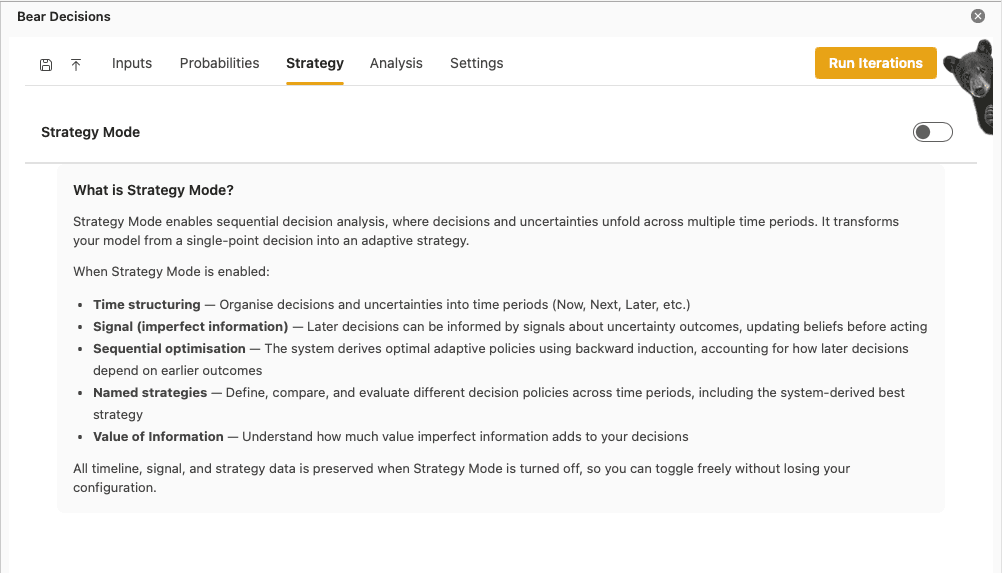1002x573 pixels.
Task: Go to the Analysis tab
Action: tap(396, 63)
